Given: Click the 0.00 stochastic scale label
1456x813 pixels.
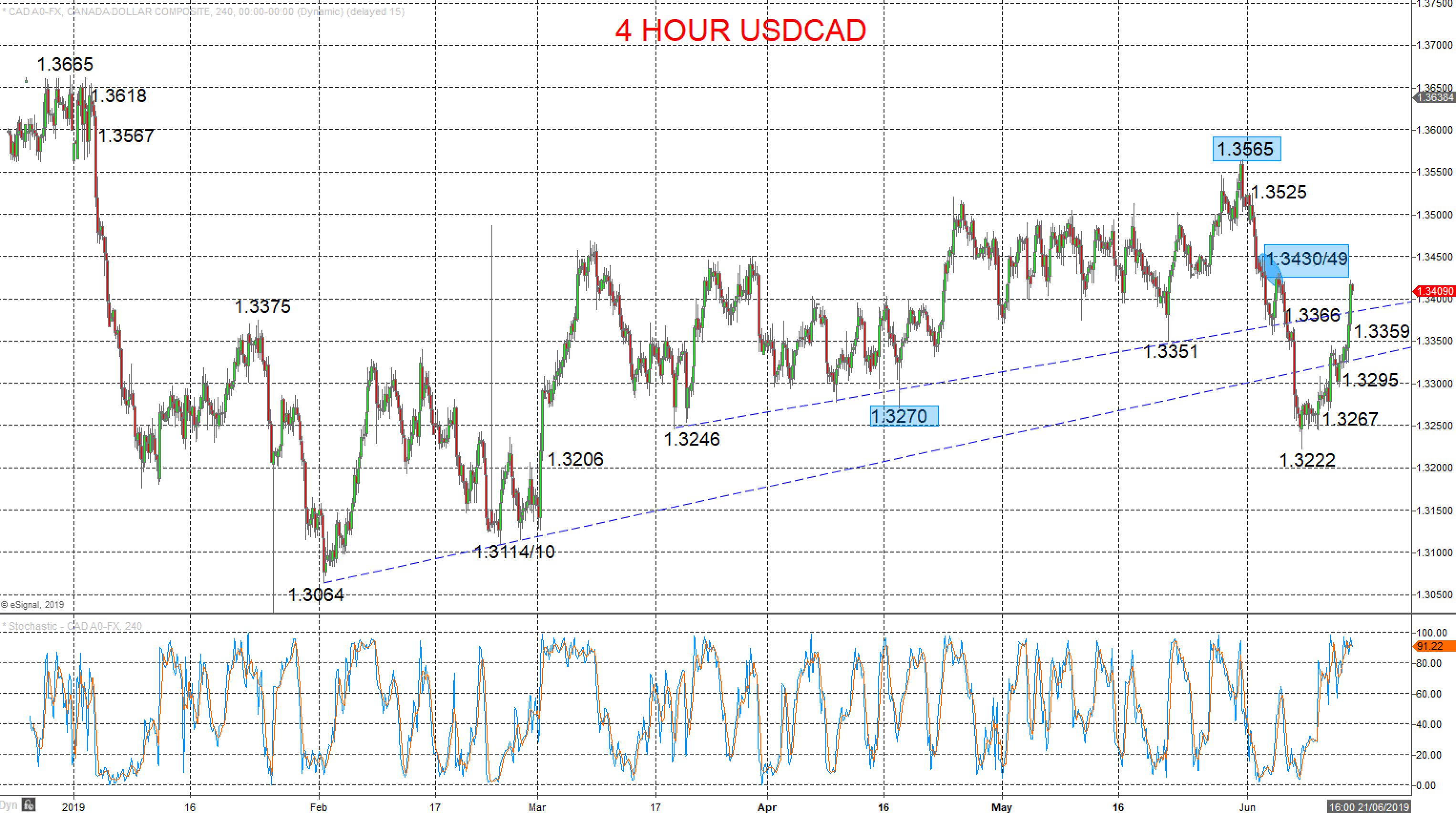Looking at the screenshot, I should tap(1426, 785).
